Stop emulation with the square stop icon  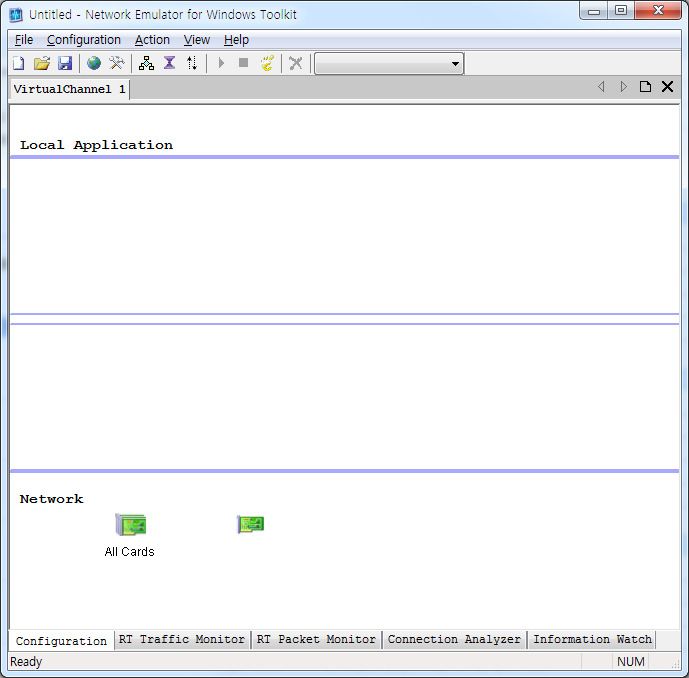pyautogui.click(x=243, y=63)
